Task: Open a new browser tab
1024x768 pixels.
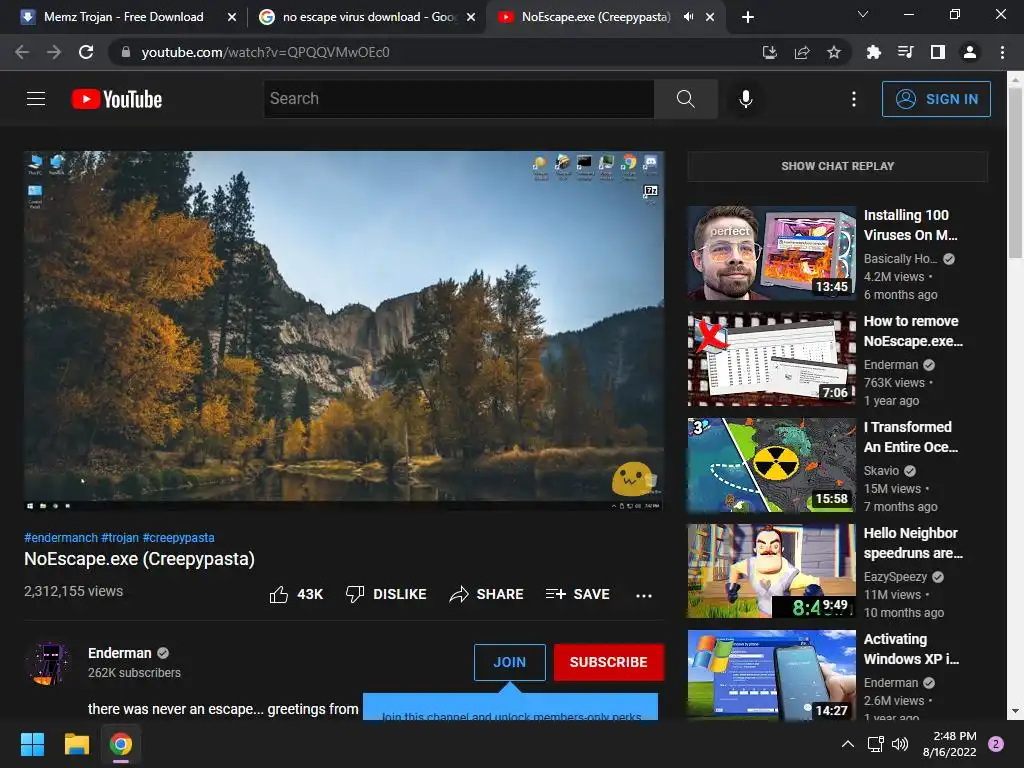Action: (x=748, y=17)
